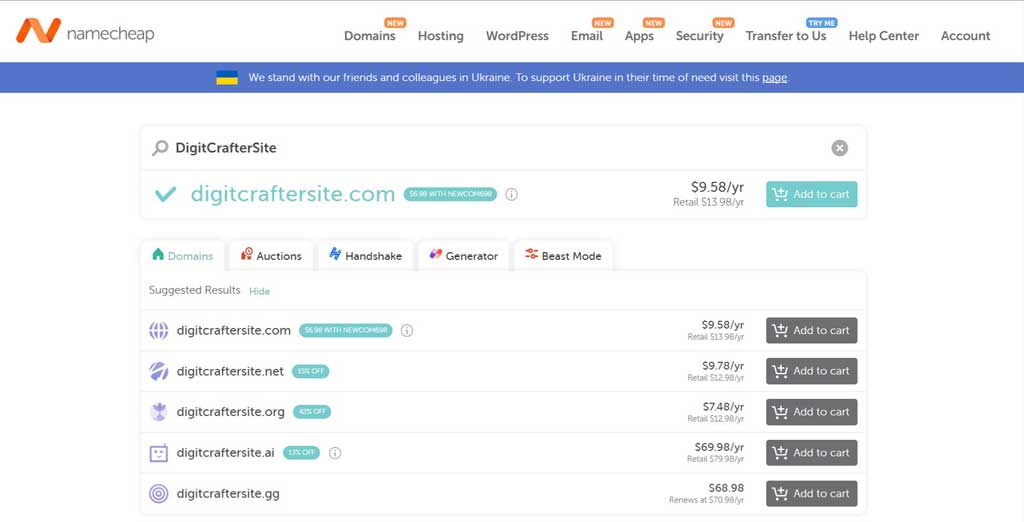This screenshot has width=1024, height=522.
Task: Open the WordPress menu
Action: 517,36
